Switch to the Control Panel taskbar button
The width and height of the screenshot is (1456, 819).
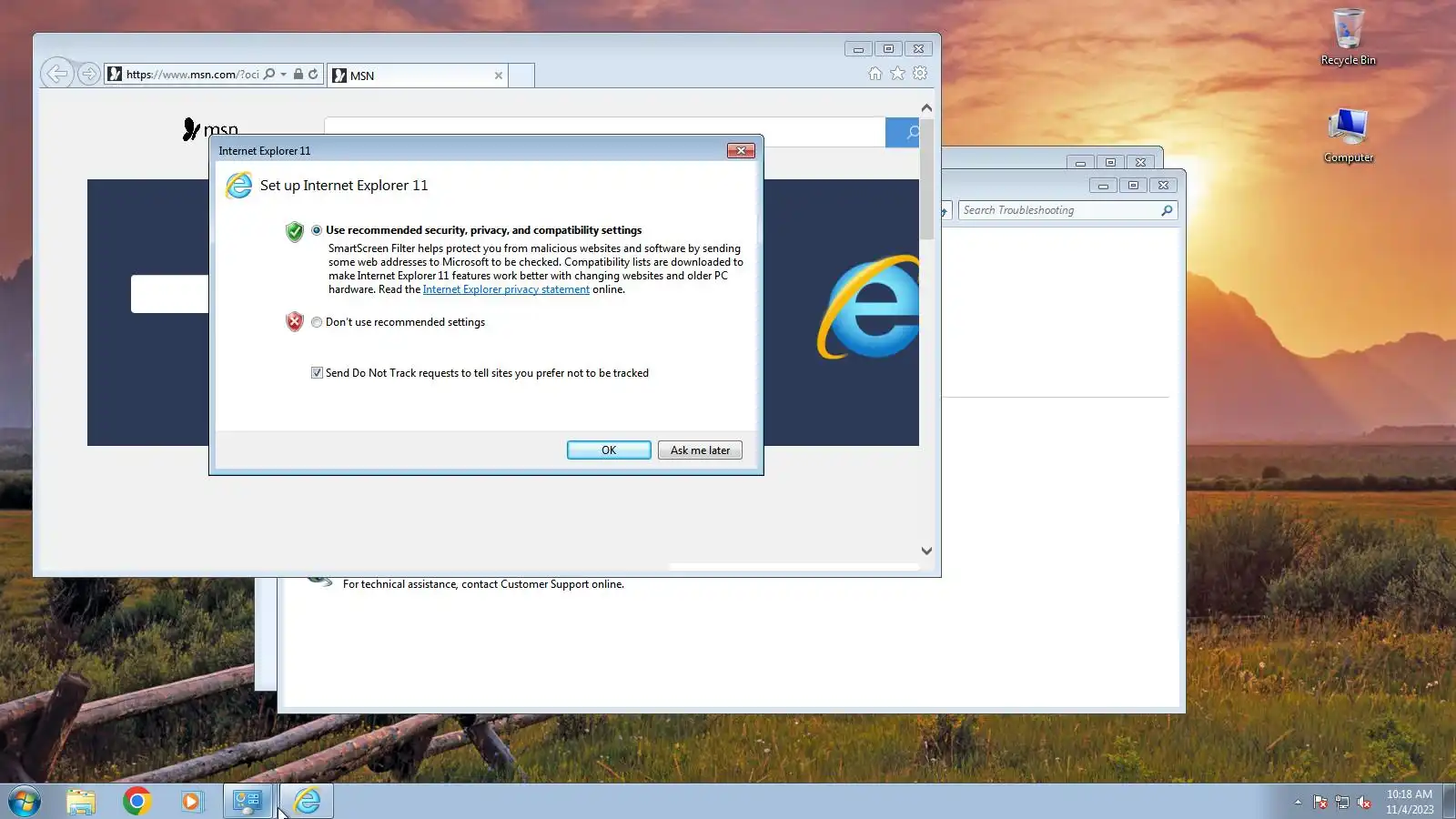248,801
